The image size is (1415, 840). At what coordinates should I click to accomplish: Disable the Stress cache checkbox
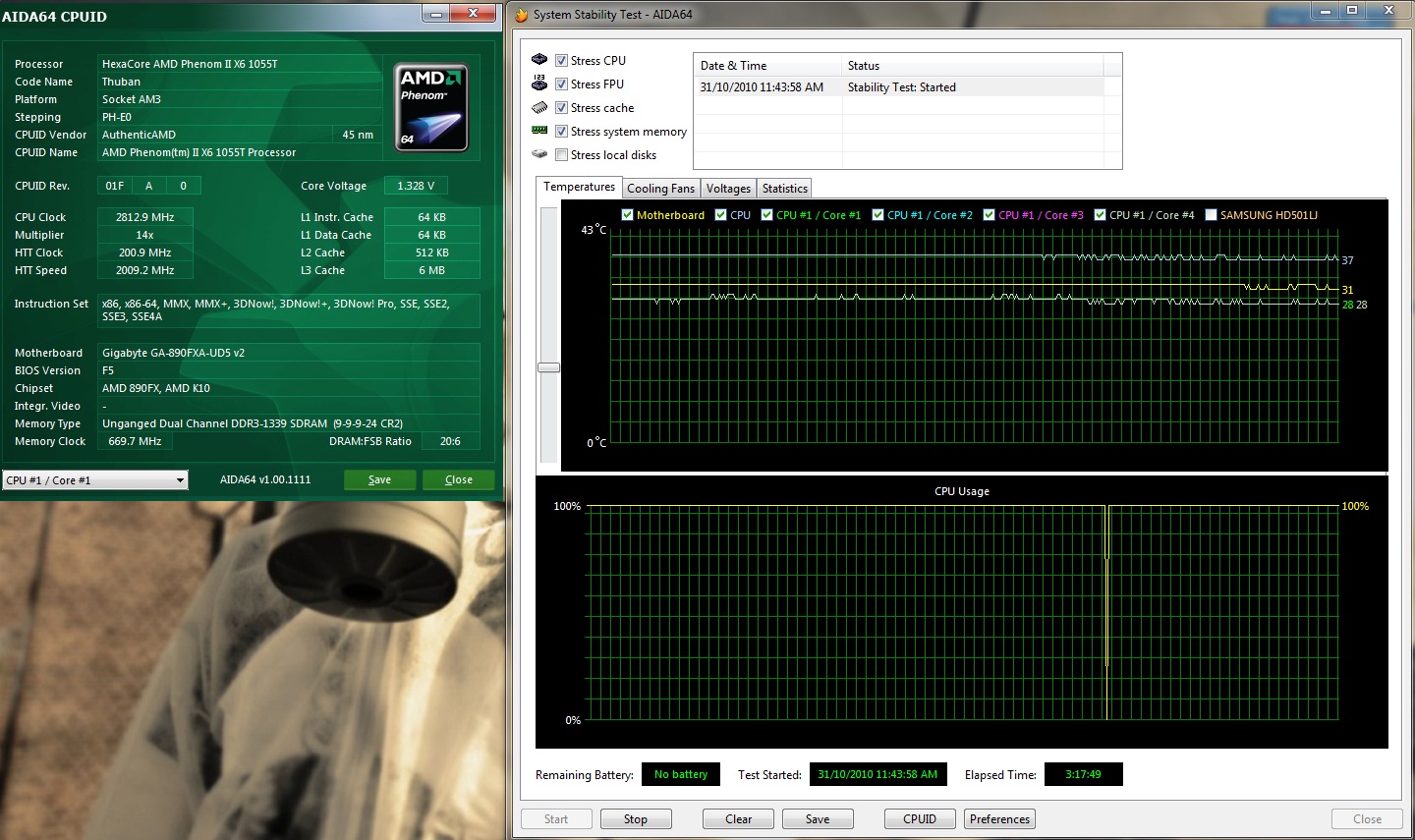(x=562, y=108)
